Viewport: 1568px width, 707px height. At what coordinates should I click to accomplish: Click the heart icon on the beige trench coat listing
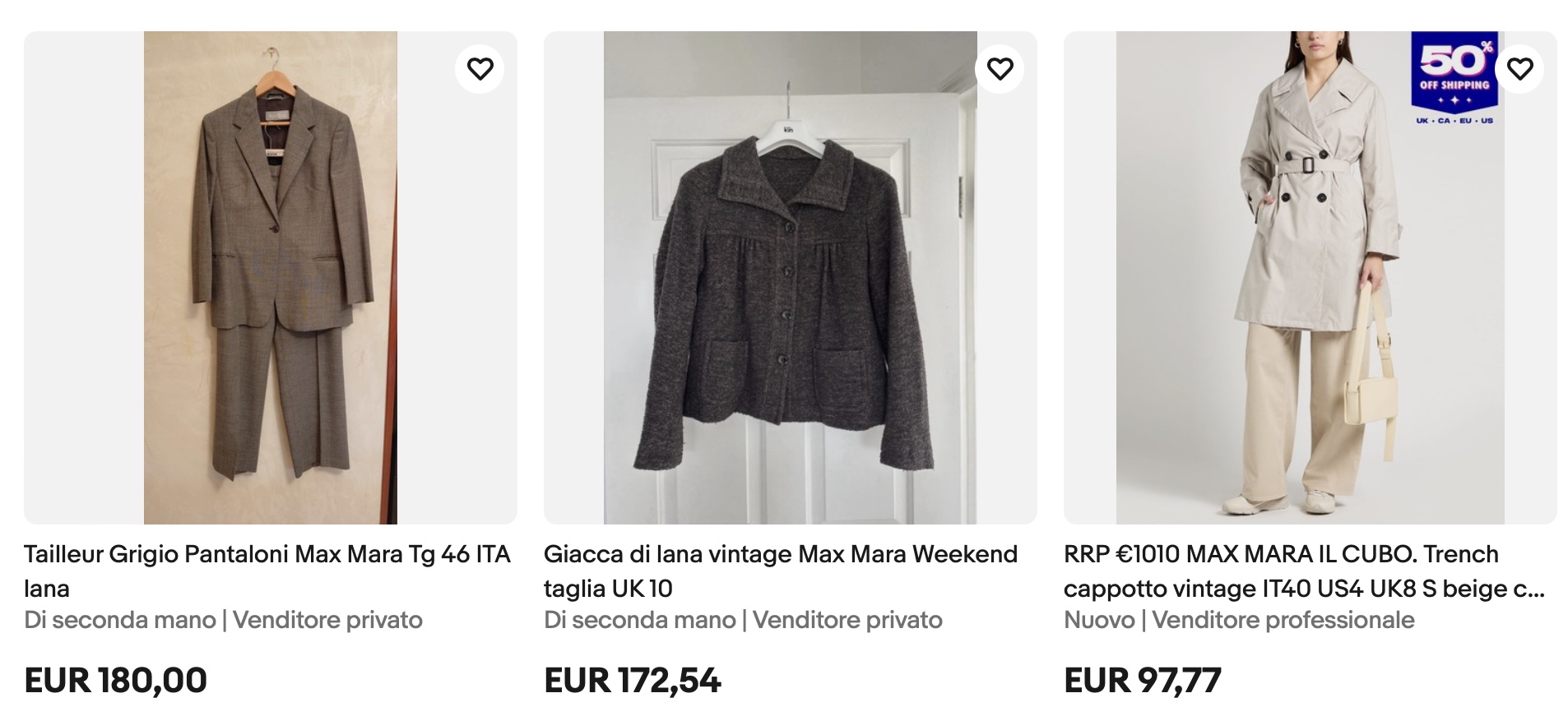pos(1521,67)
